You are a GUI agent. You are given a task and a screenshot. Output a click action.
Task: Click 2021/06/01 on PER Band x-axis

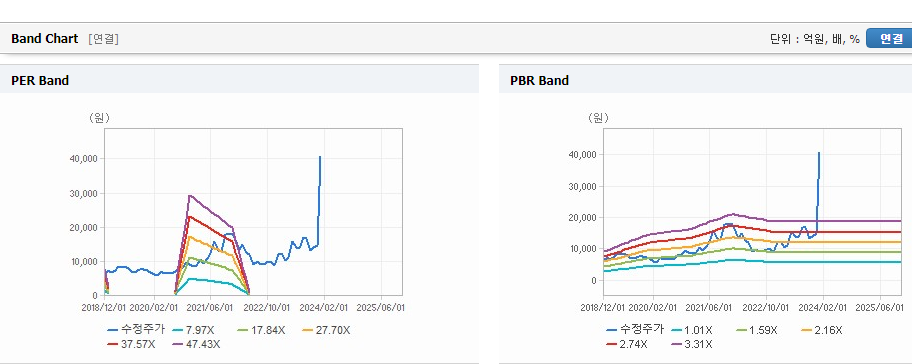pyautogui.click(x=210, y=307)
